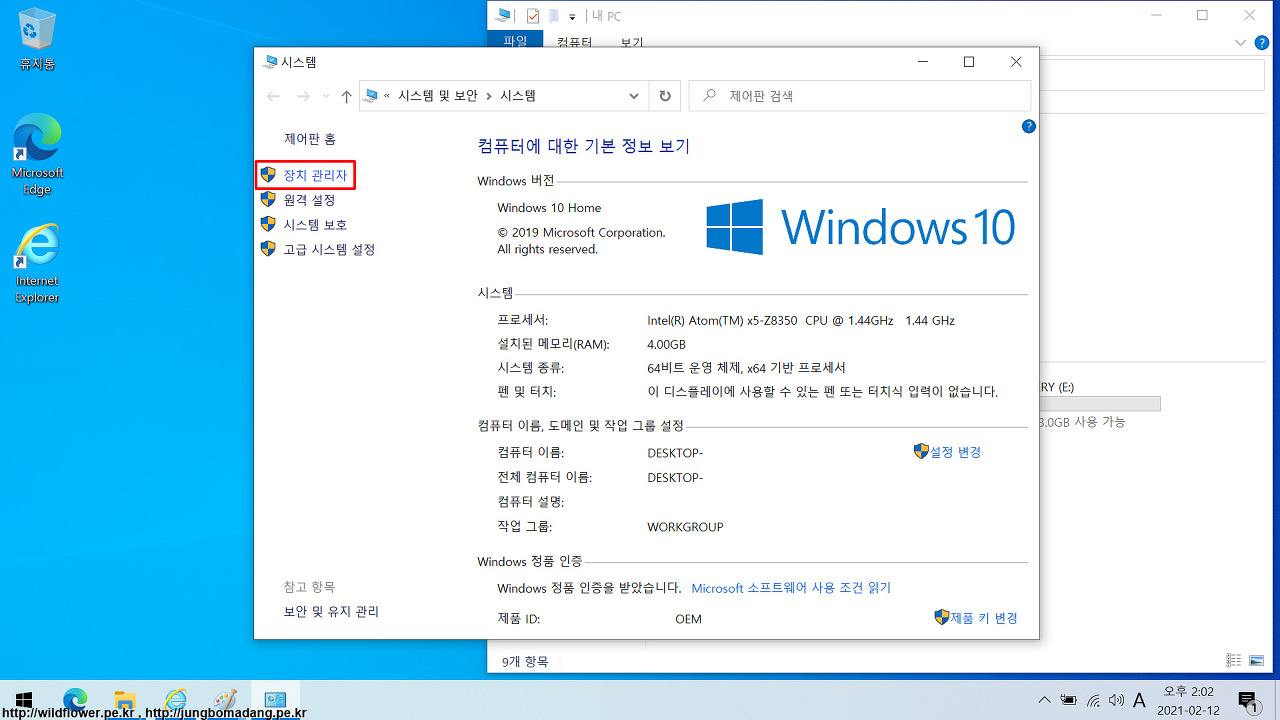The width and height of the screenshot is (1280, 720).
Task: Click the blue help icon in System window
Action: click(1029, 127)
